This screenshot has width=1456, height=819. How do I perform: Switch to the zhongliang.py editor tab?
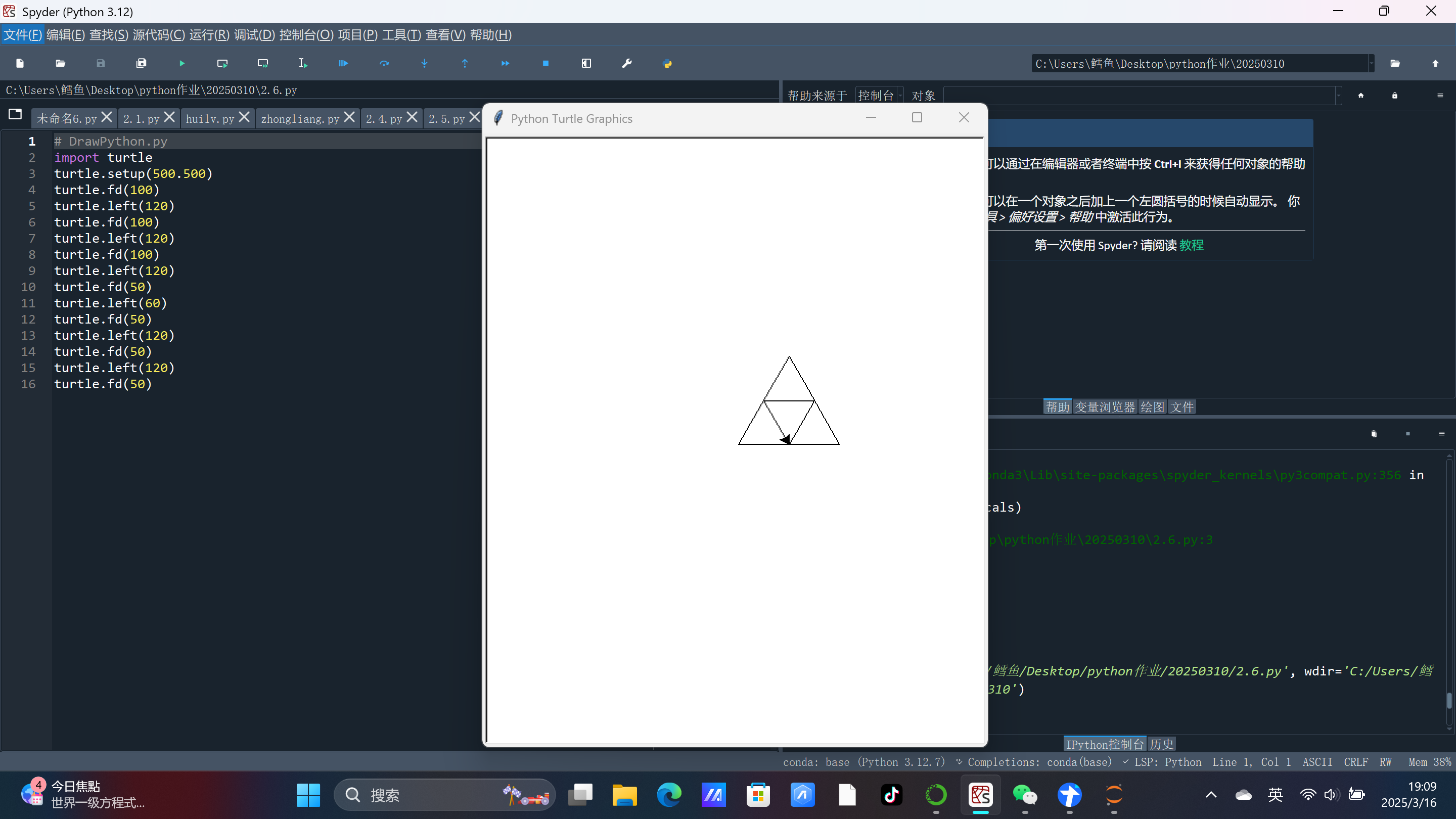[300, 119]
